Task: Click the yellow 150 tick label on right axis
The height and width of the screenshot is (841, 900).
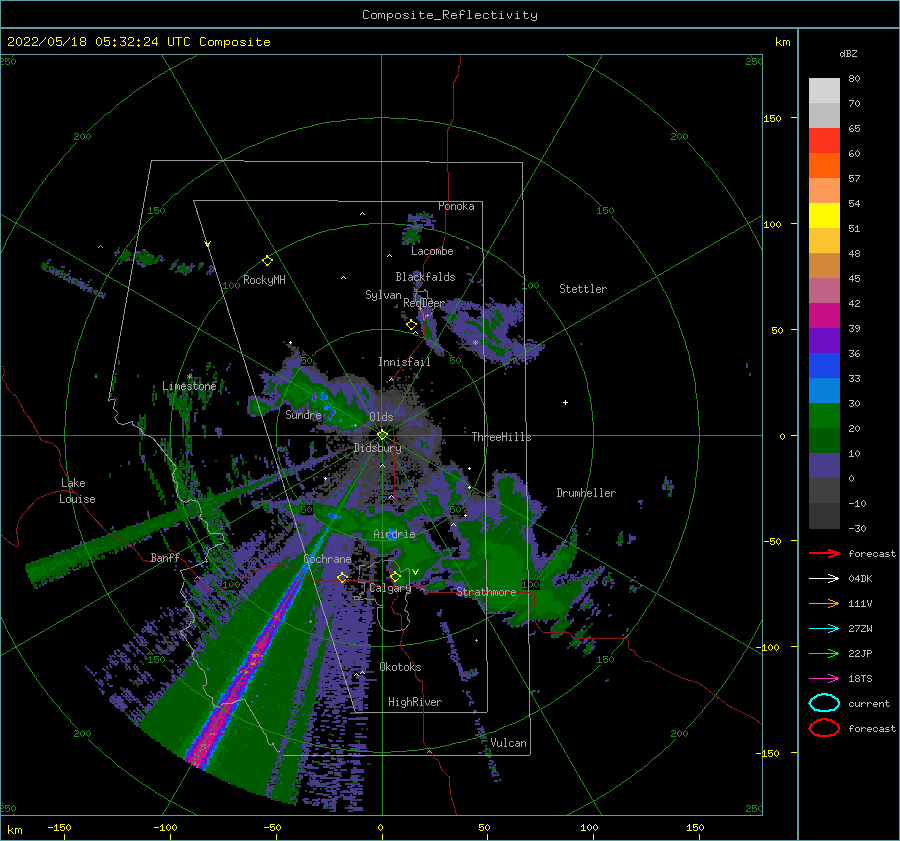Action: [772, 118]
